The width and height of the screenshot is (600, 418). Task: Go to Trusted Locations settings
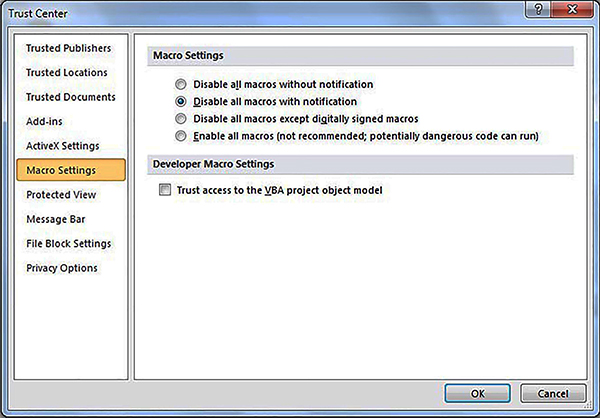pos(67,73)
